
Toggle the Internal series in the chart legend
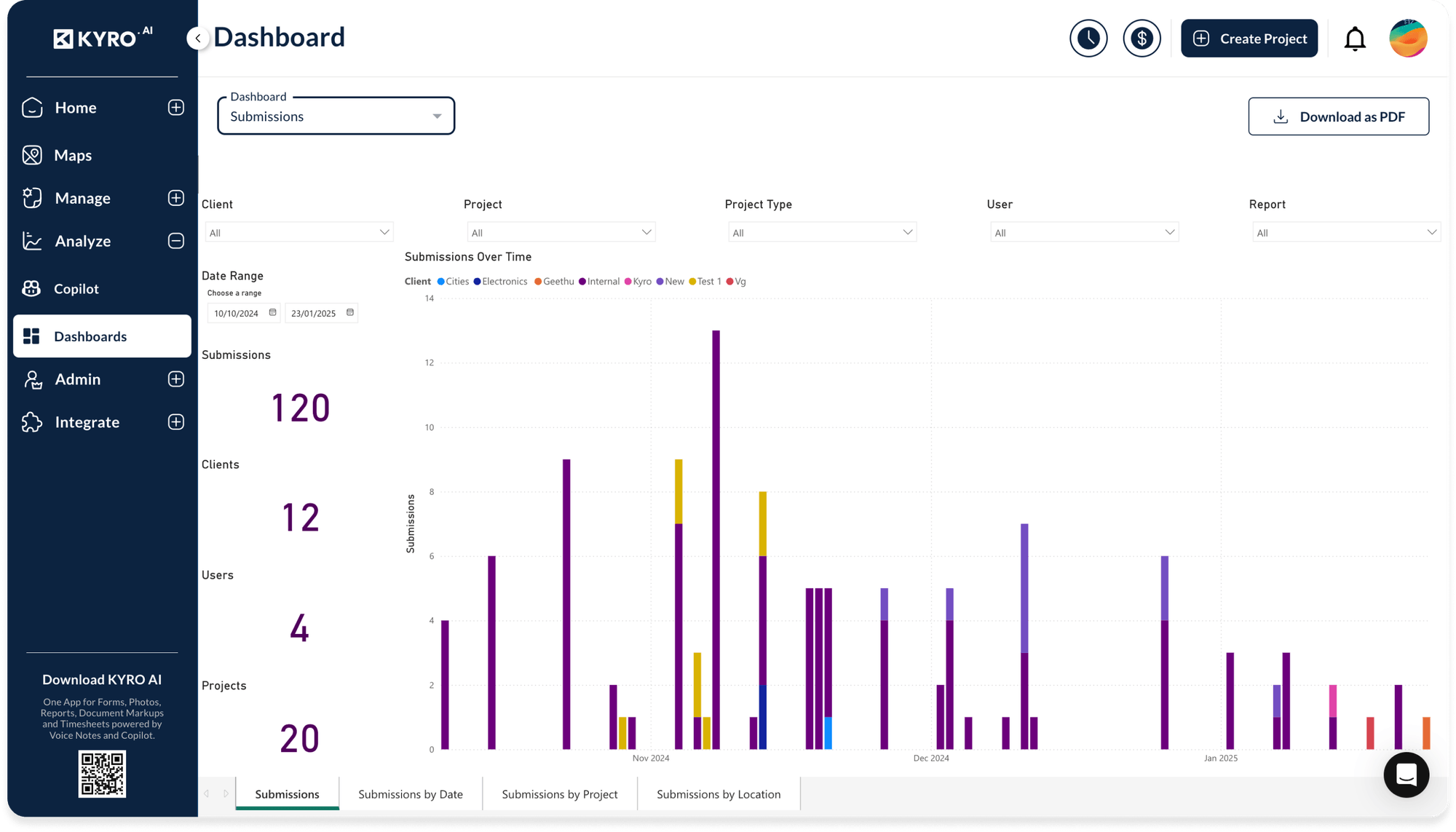click(599, 281)
